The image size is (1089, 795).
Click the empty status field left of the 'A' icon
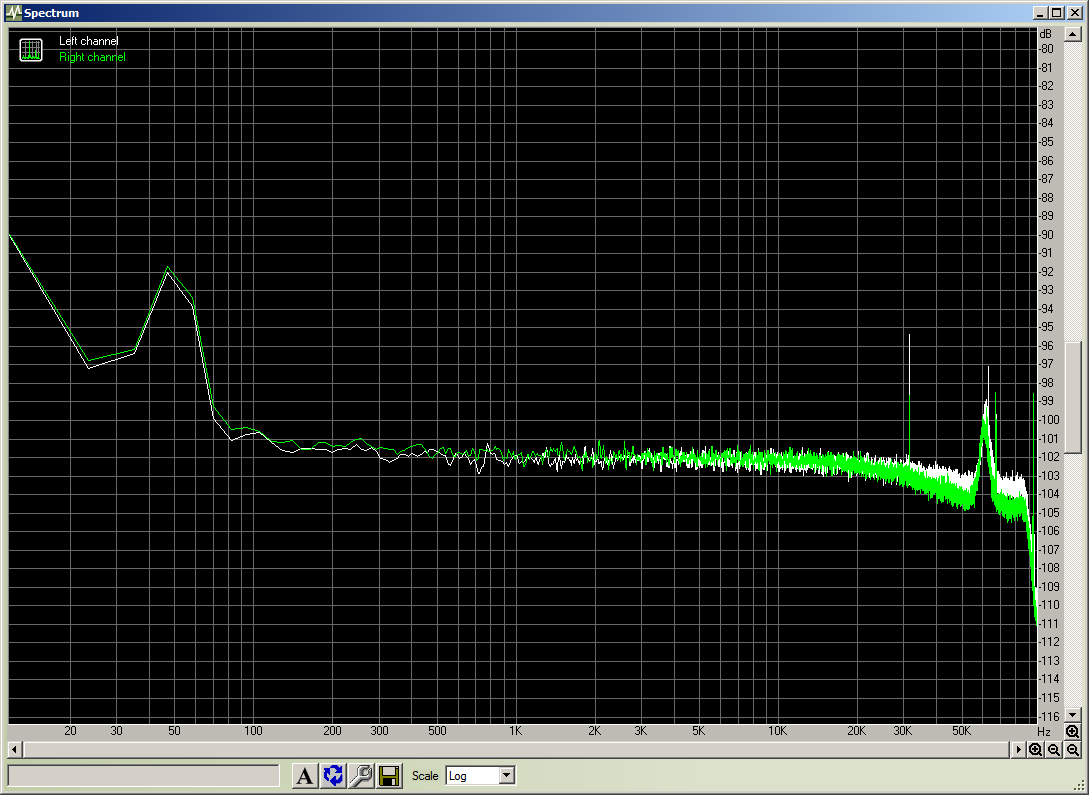click(144, 776)
